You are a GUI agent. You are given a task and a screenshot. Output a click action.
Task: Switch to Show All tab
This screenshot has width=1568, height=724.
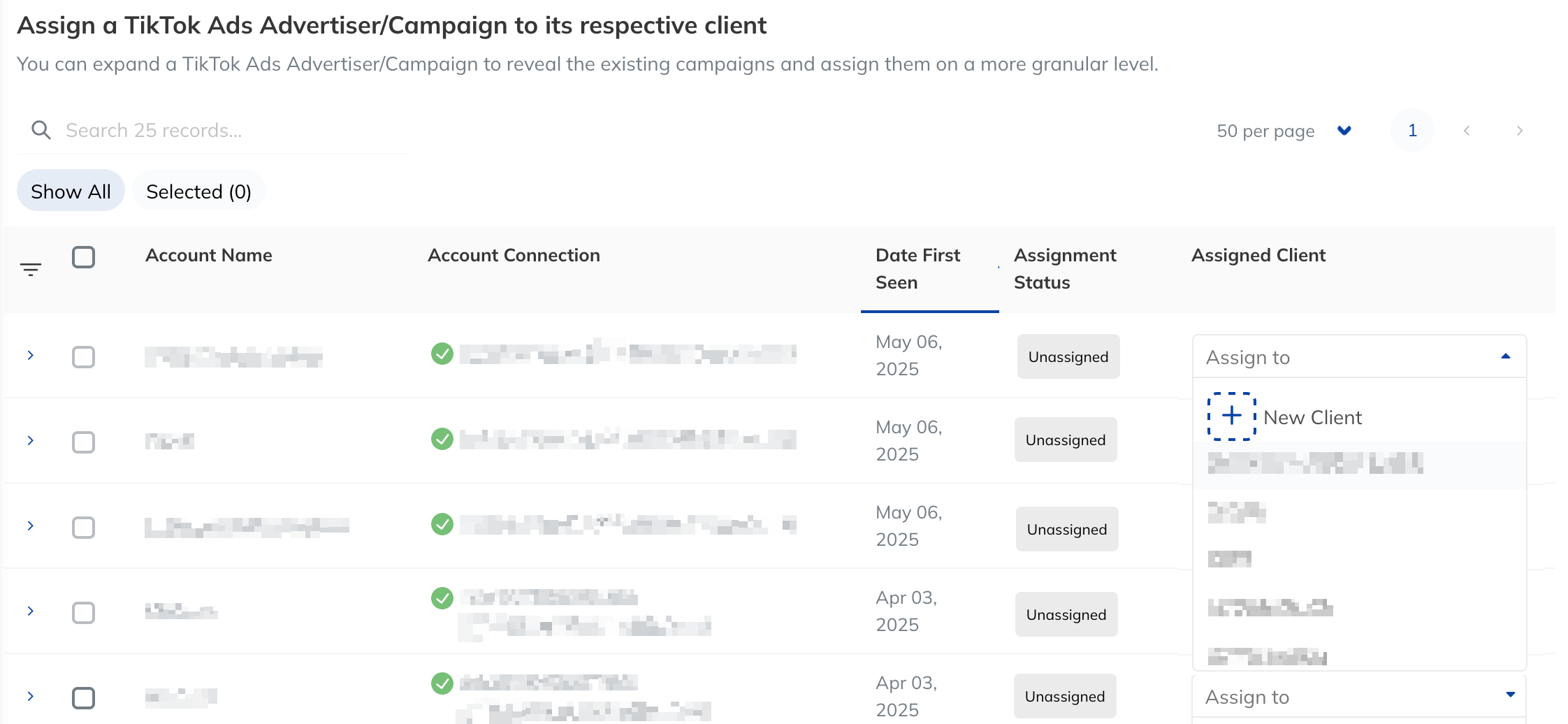tap(71, 191)
